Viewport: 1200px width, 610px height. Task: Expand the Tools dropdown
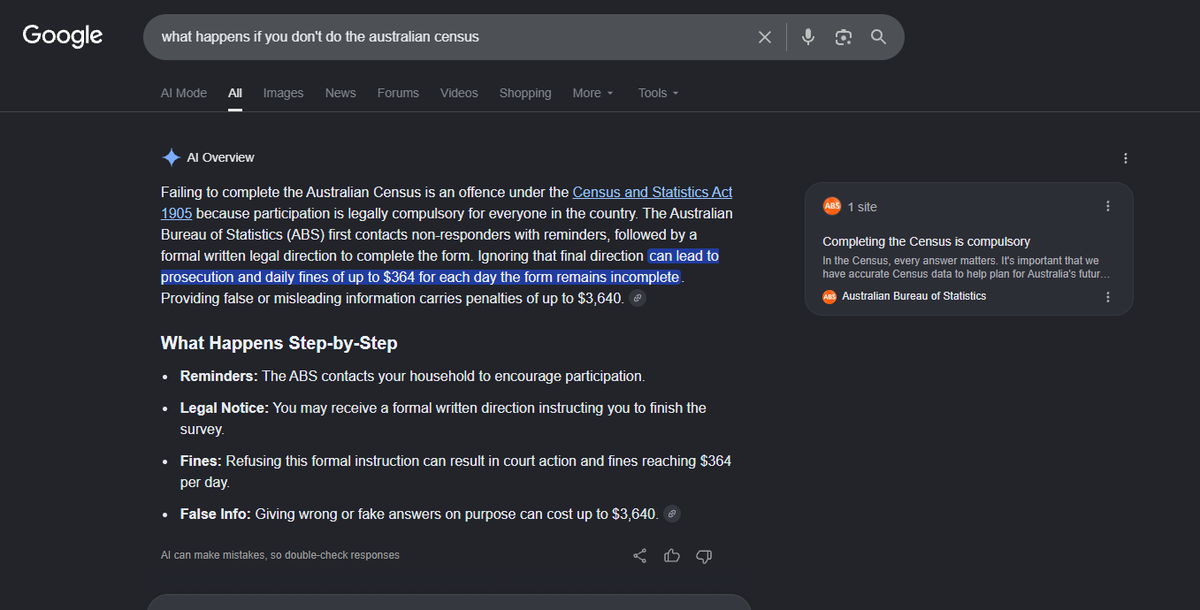[659, 93]
